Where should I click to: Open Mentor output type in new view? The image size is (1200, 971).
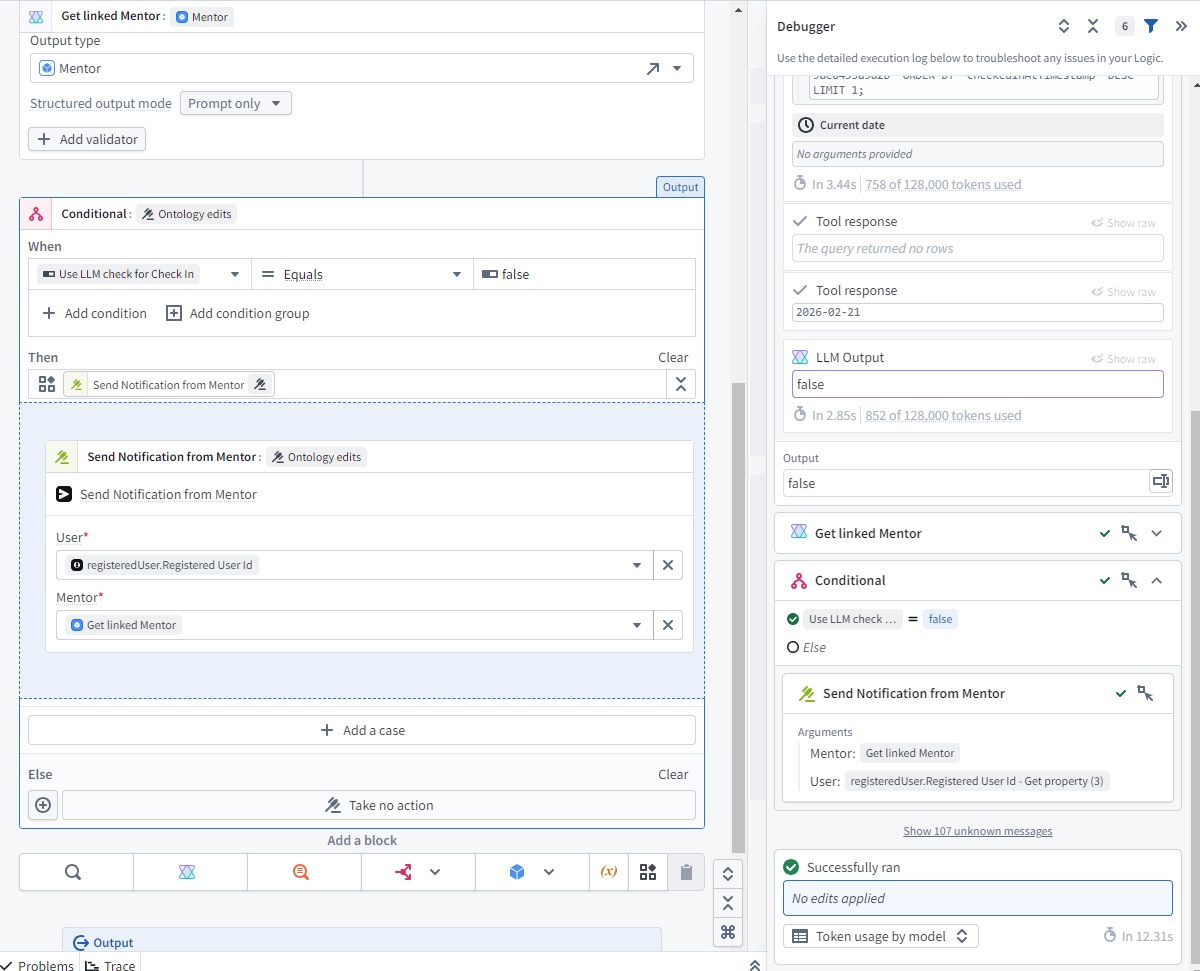[x=652, y=69]
